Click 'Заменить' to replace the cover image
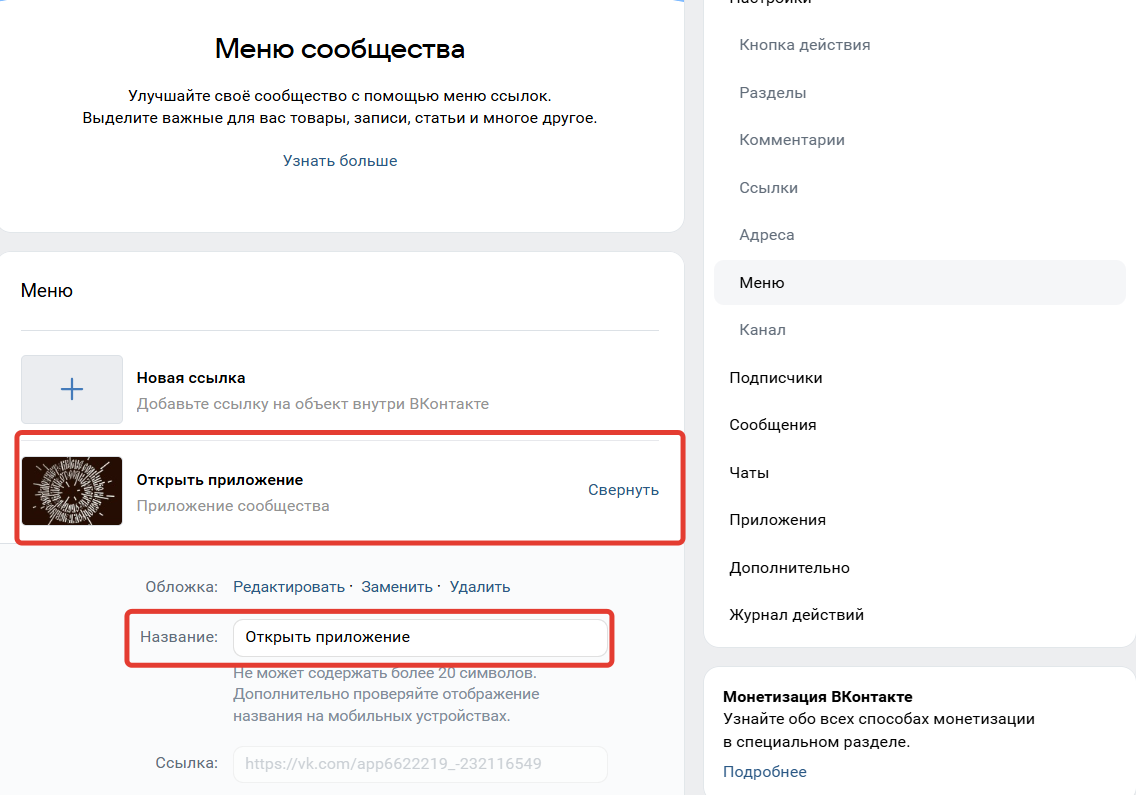Image resolution: width=1136 pixels, height=795 pixels. pyautogui.click(x=396, y=586)
